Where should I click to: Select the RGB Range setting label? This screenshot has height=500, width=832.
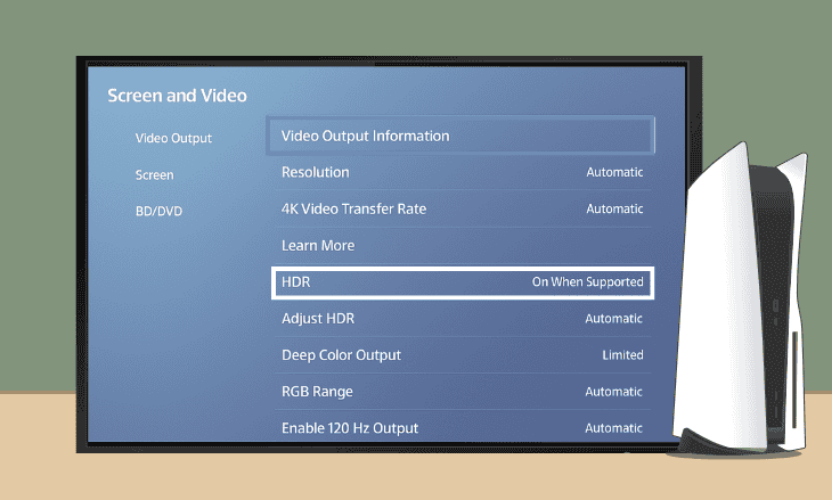pos(317,391)
